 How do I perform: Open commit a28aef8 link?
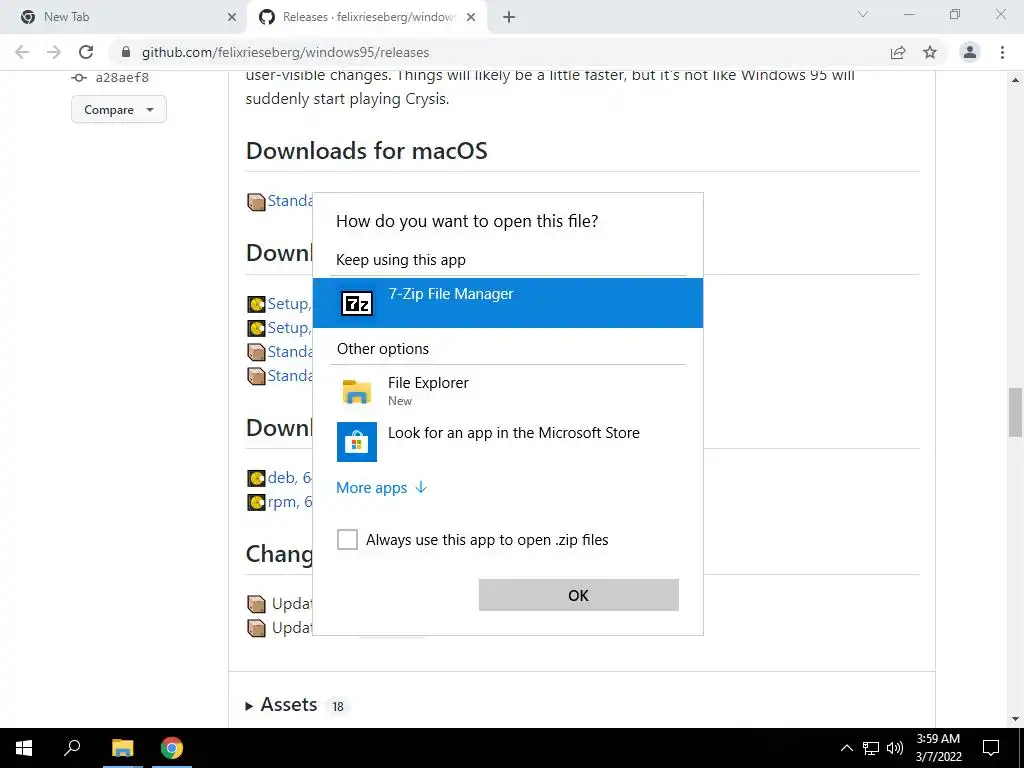[x=122, y=78]
